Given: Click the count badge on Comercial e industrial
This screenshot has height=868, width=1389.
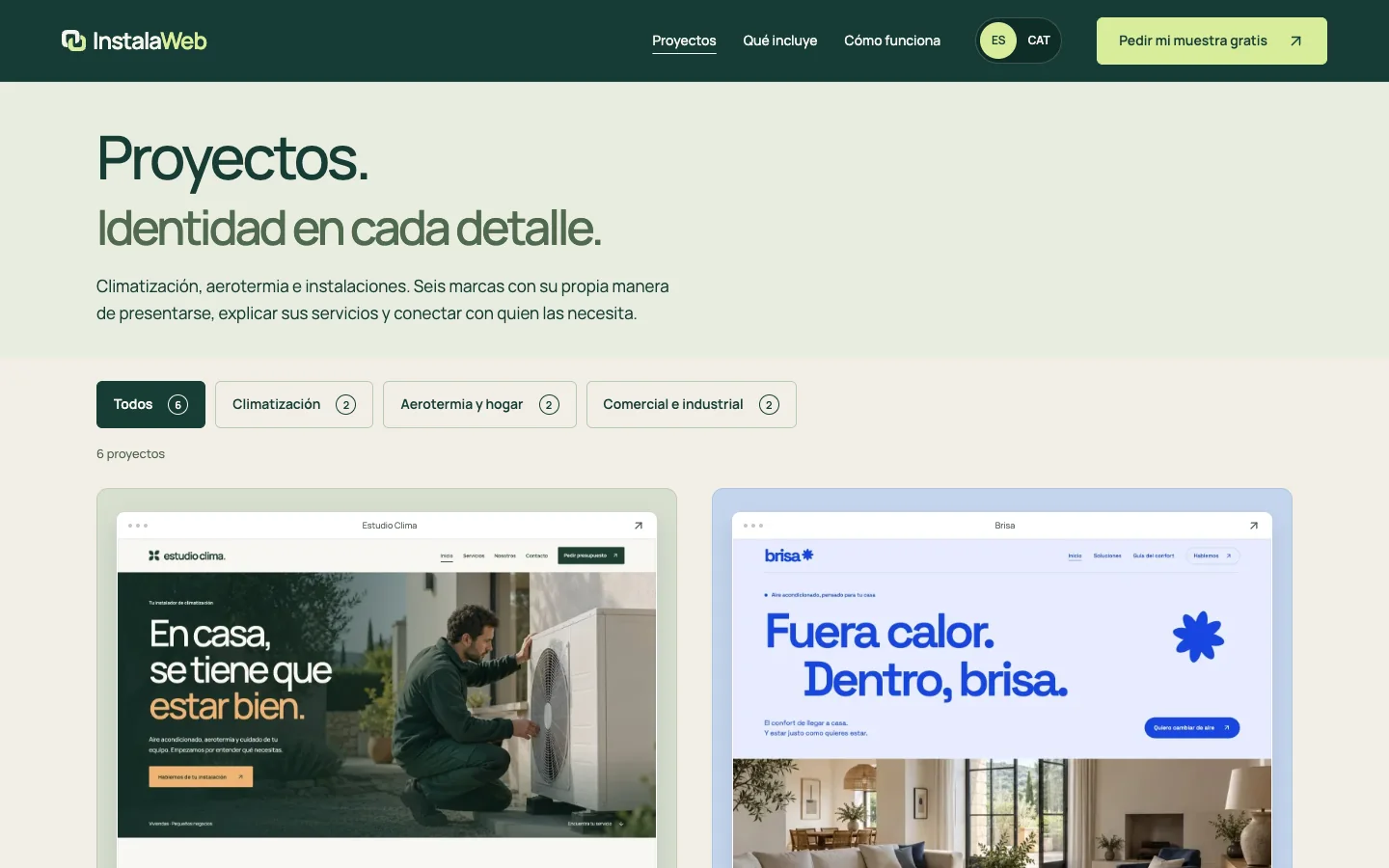Looking at the screenshot, I should click(x=769, y=405).
